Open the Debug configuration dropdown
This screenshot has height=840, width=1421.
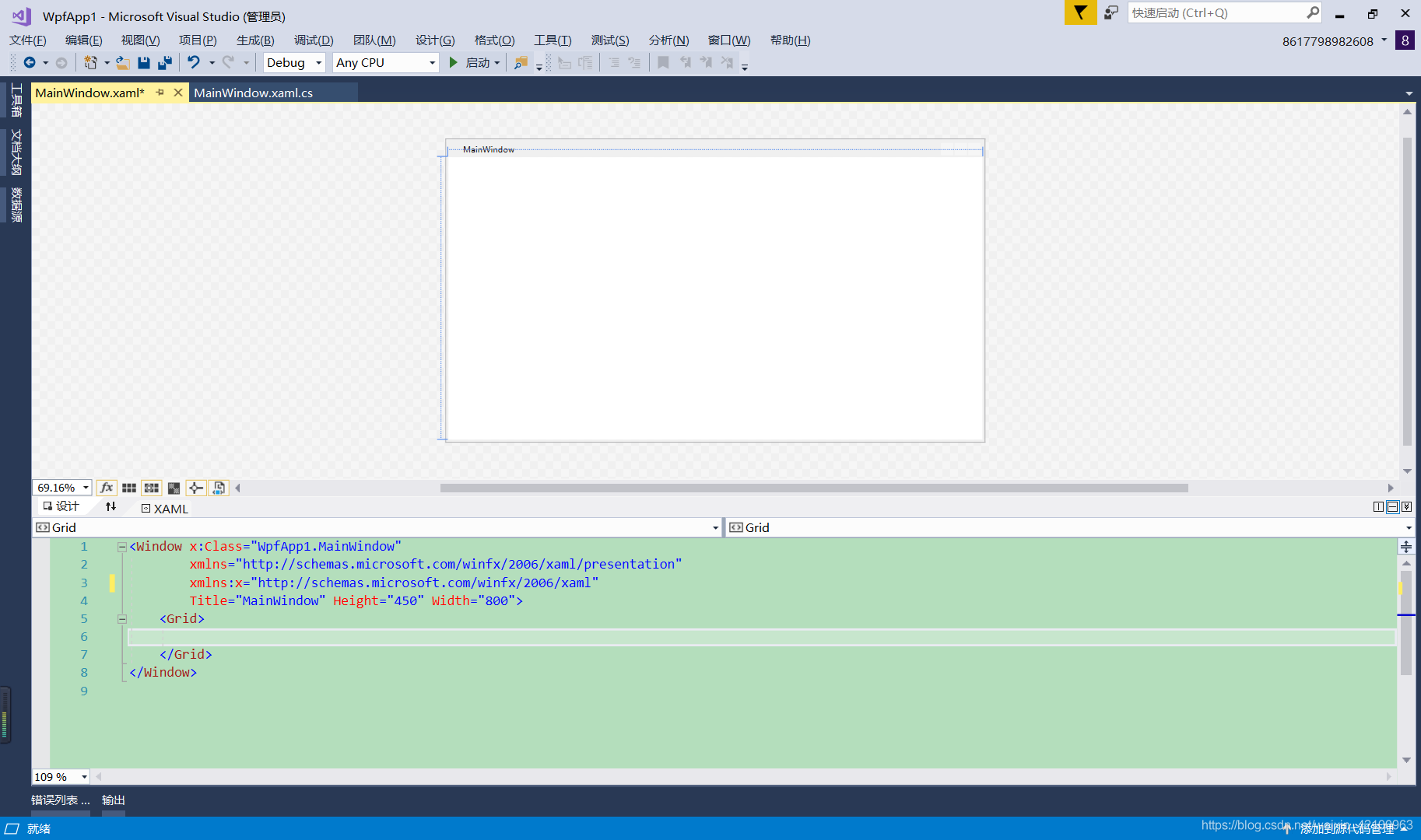[294, 63]
